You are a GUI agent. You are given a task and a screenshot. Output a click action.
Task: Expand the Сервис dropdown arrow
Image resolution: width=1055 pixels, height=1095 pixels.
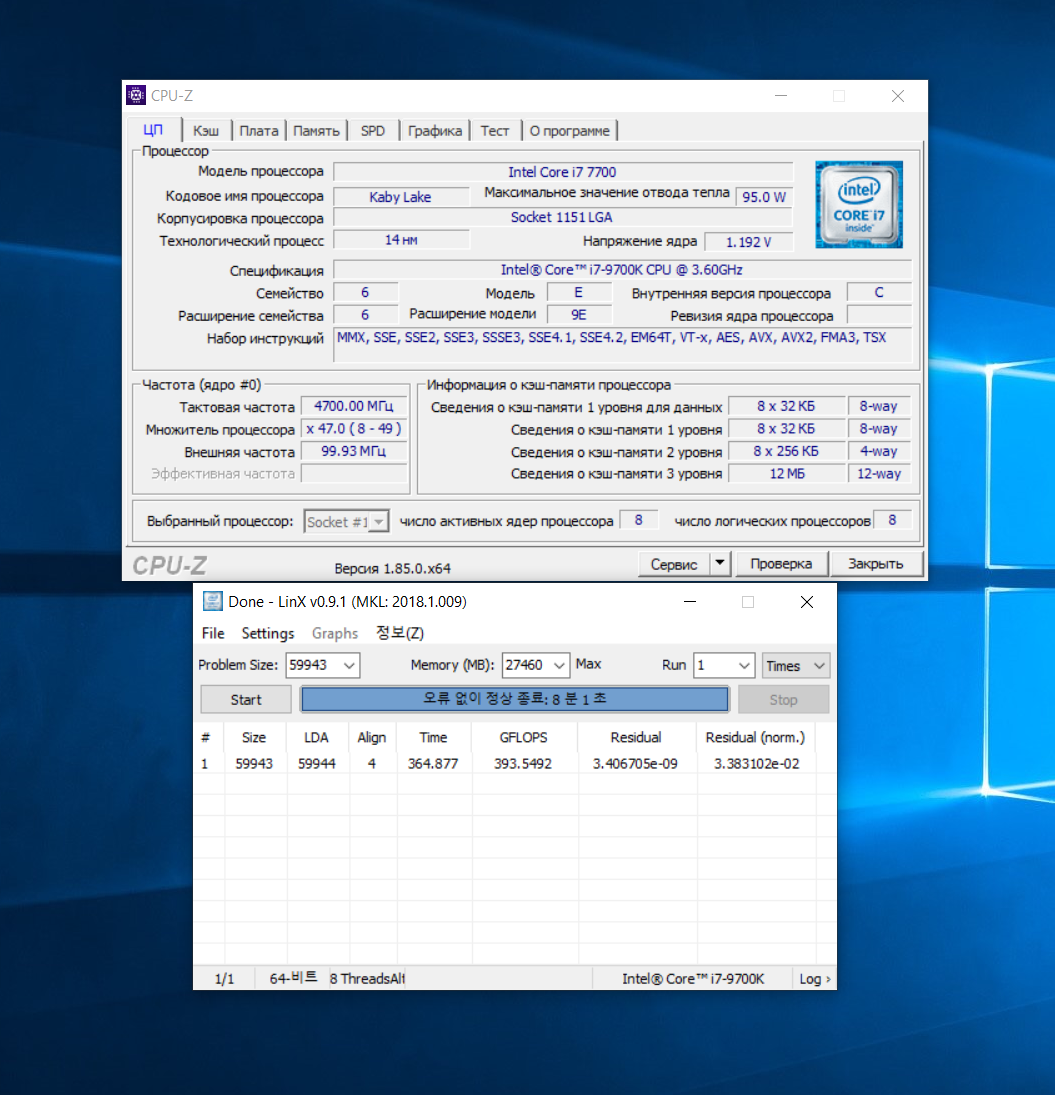pos(720,564)
